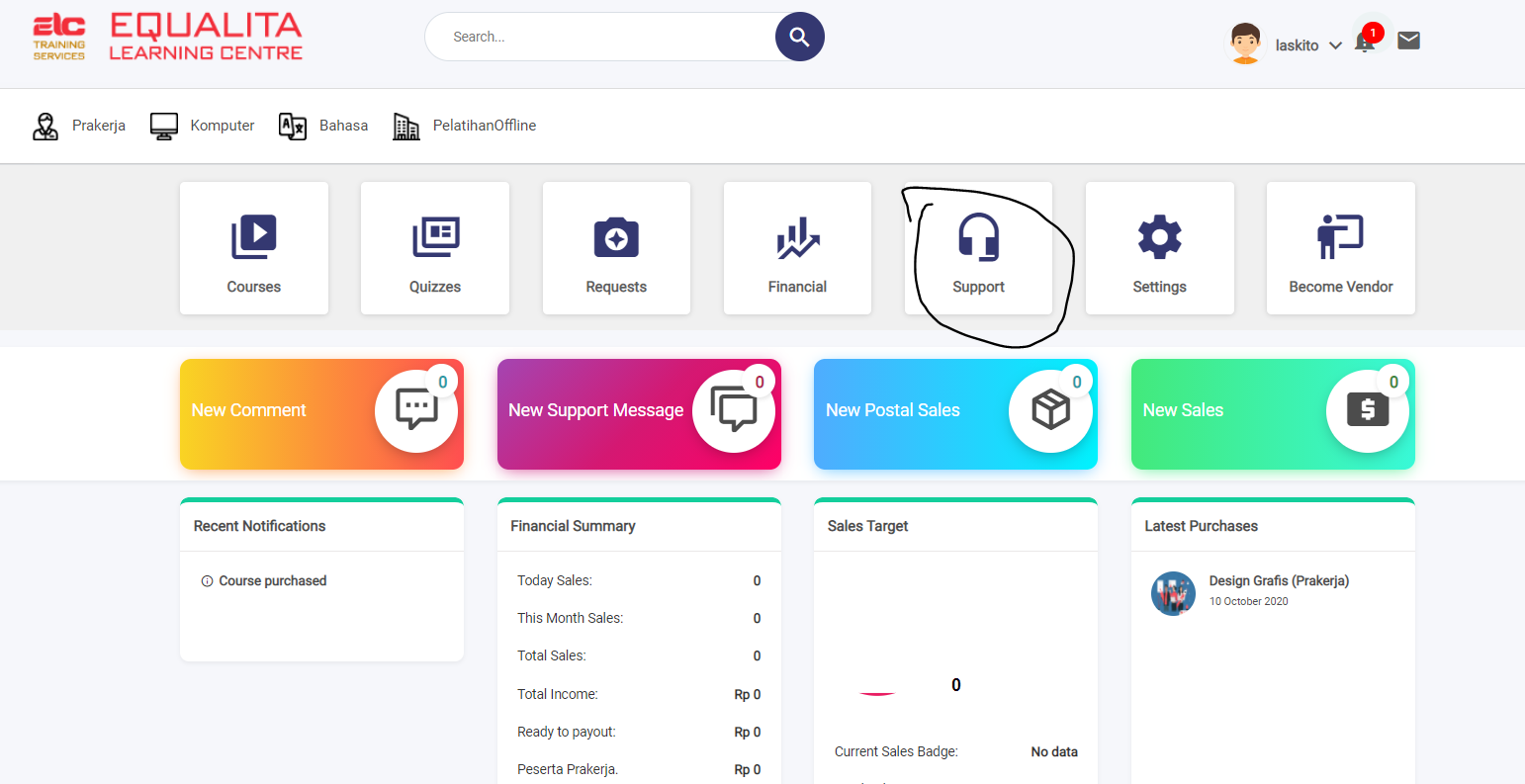This screenshot has width=1525, height=784.
Task: Click the Become Vendor tile
Action: tap(1340, 248)
